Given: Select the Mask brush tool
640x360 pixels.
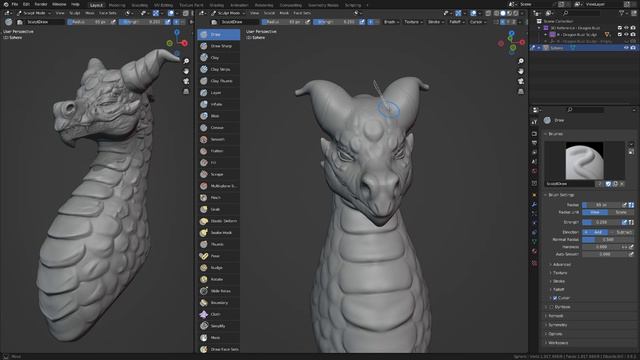Looking at the screenshot, I should click(x=218, y=338).
